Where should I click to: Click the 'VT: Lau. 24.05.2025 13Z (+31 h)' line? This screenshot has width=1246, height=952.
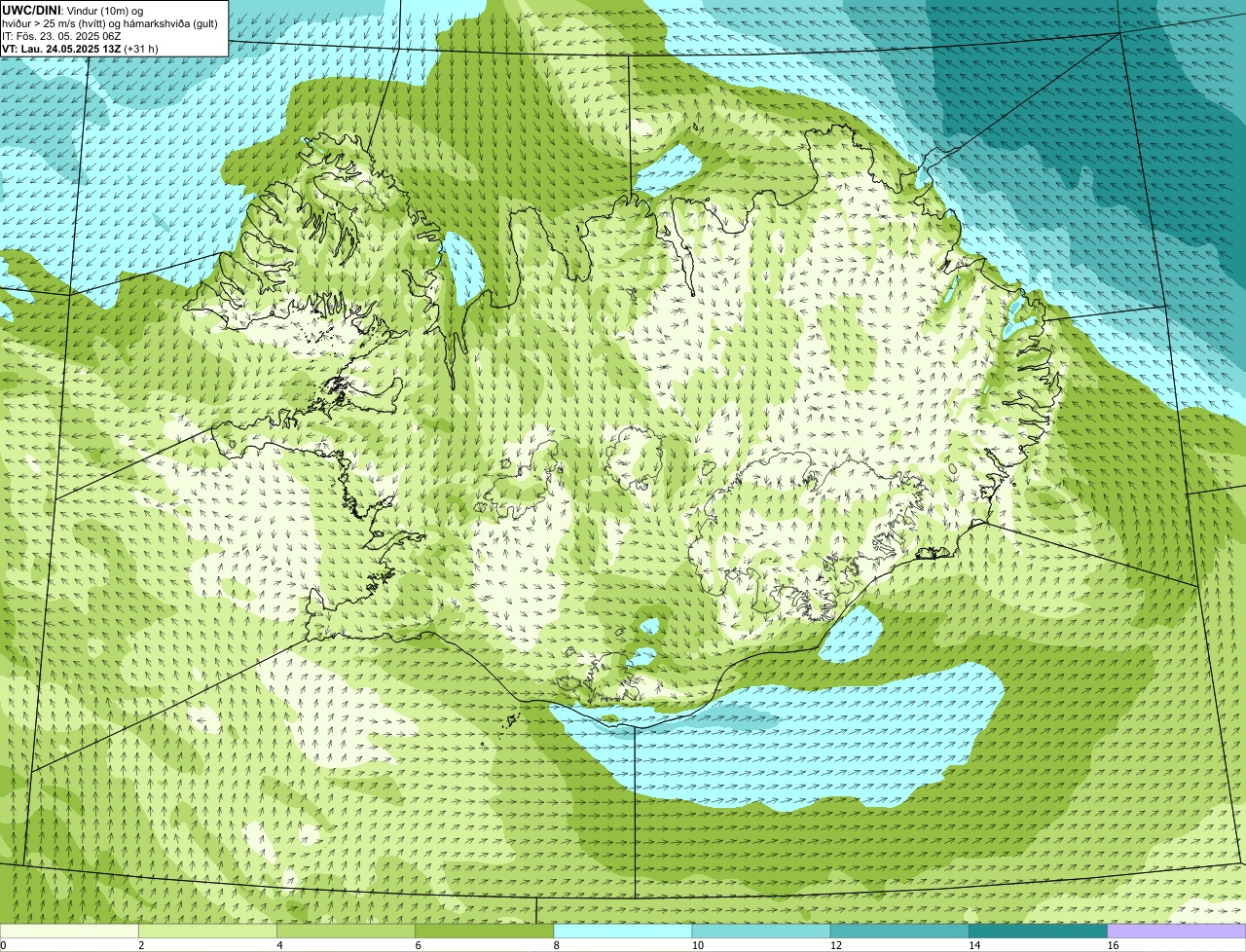click(80, 49)
